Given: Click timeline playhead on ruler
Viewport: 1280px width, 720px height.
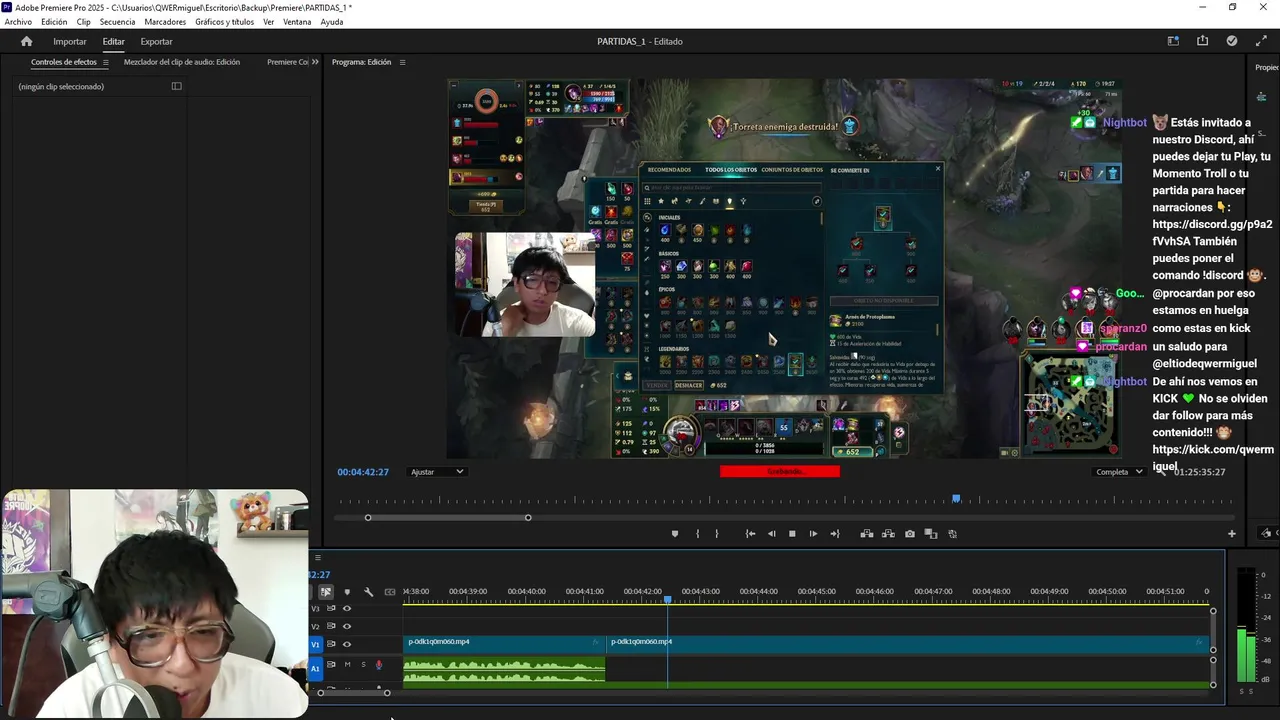Looking at the screenshot, I should (x=668, y=598).
